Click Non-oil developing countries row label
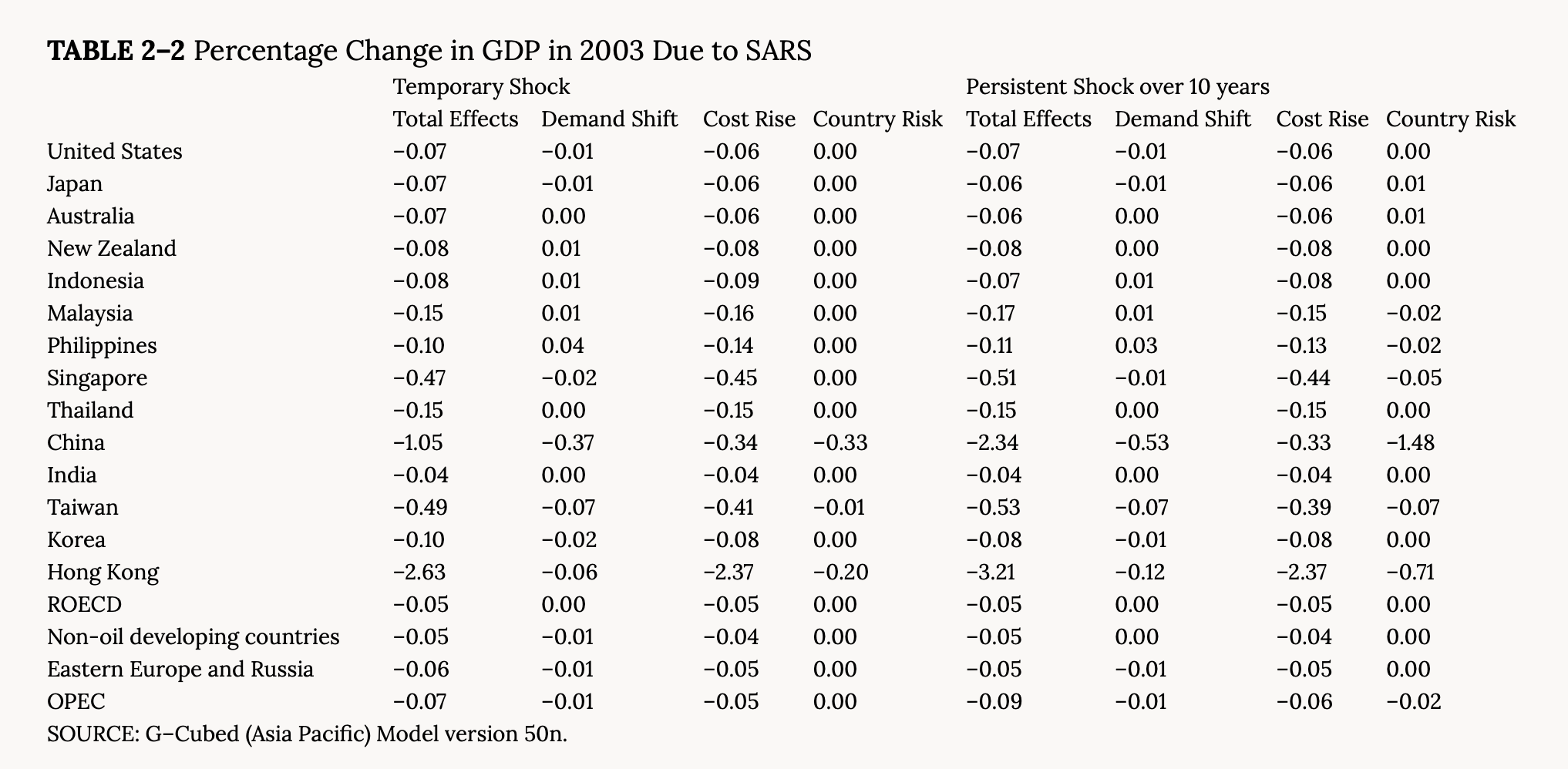This screenshot has width=1568, height=769. (x=193, y=636)
